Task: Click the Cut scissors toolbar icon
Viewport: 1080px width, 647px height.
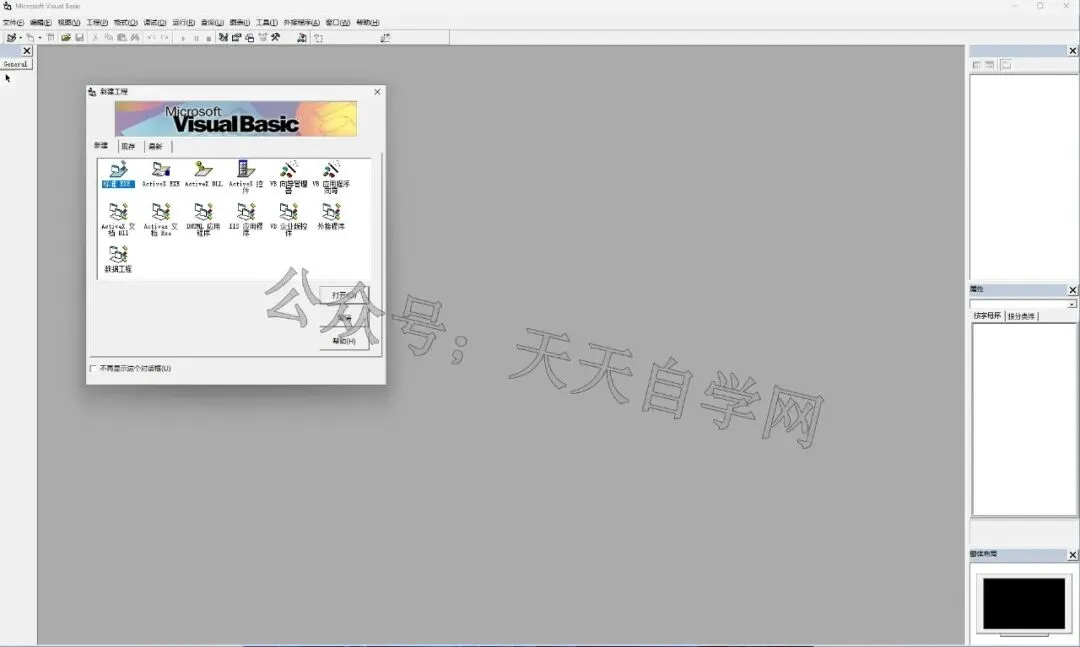Action: point(95,38)
